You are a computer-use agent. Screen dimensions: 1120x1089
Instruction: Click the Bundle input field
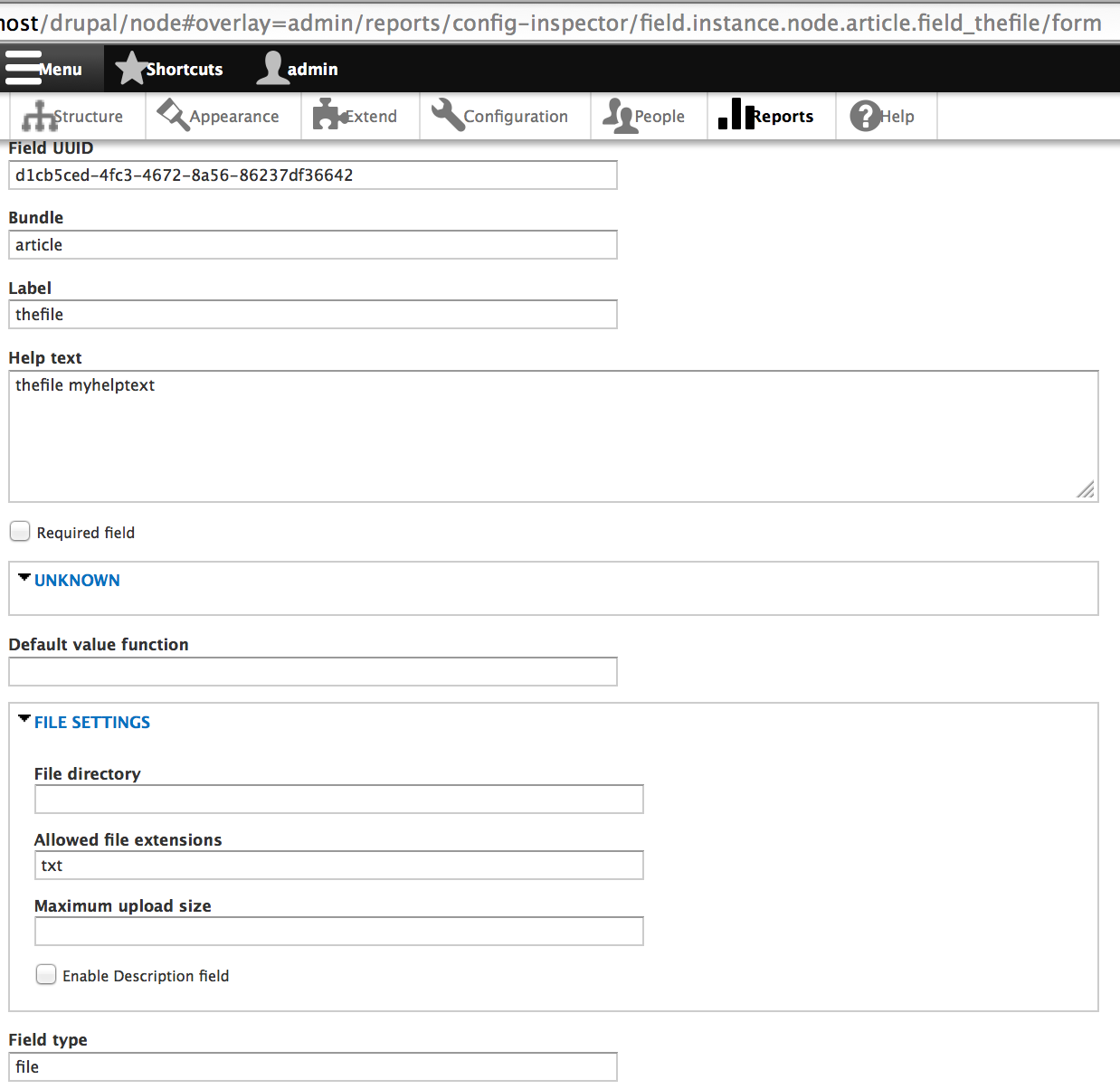point(313,245)
